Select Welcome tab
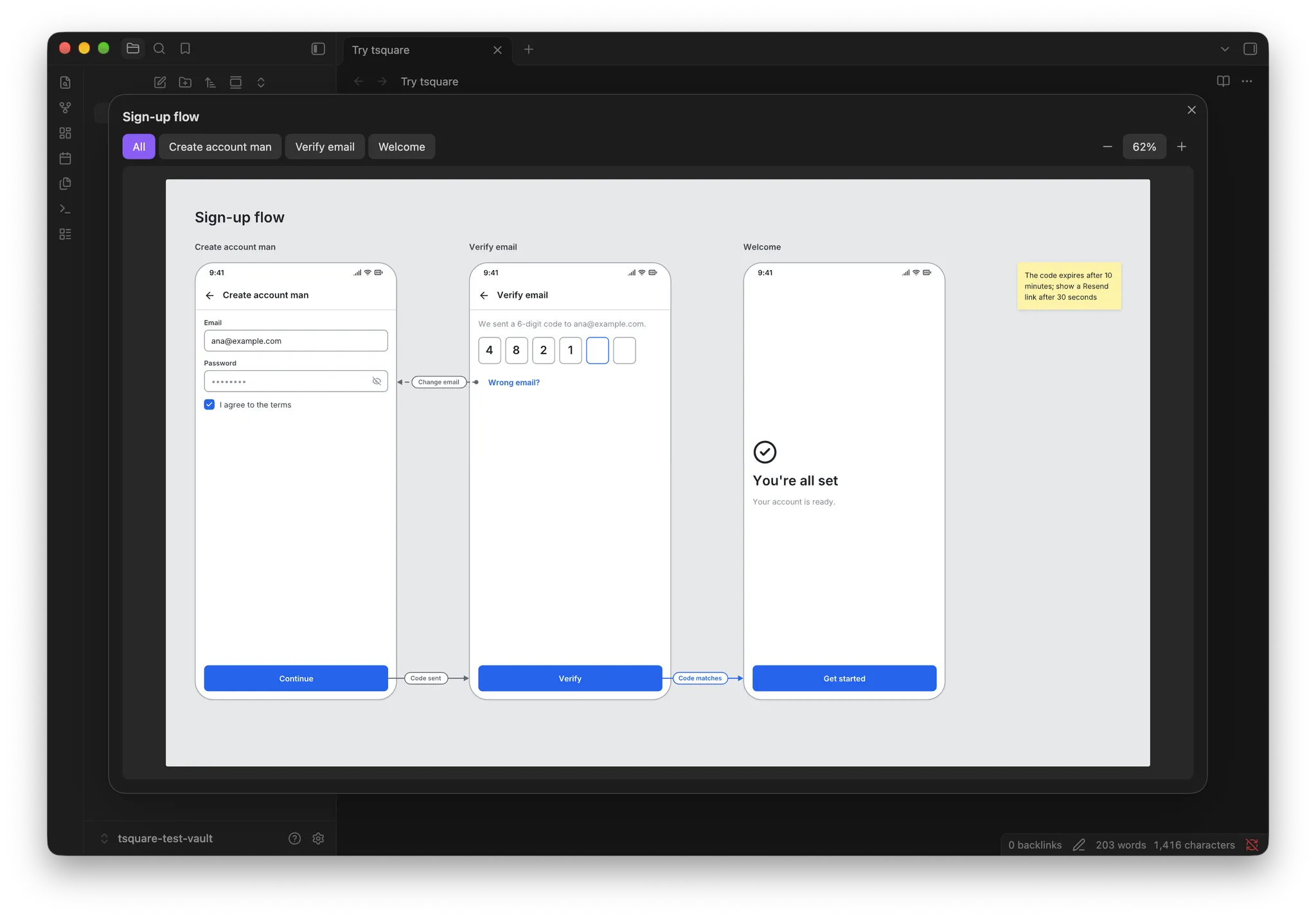The image size is (1316, 918). coord(402,147)
